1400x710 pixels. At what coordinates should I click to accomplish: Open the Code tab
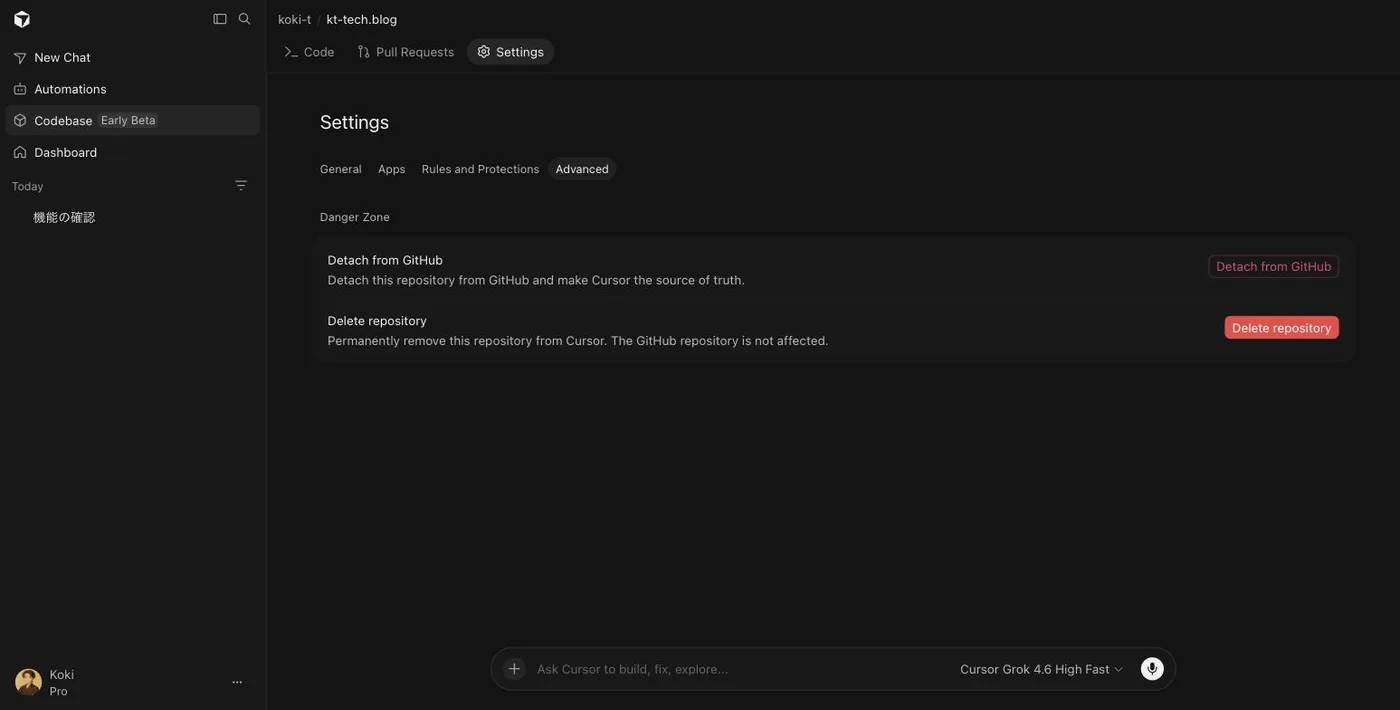(309, 52)
